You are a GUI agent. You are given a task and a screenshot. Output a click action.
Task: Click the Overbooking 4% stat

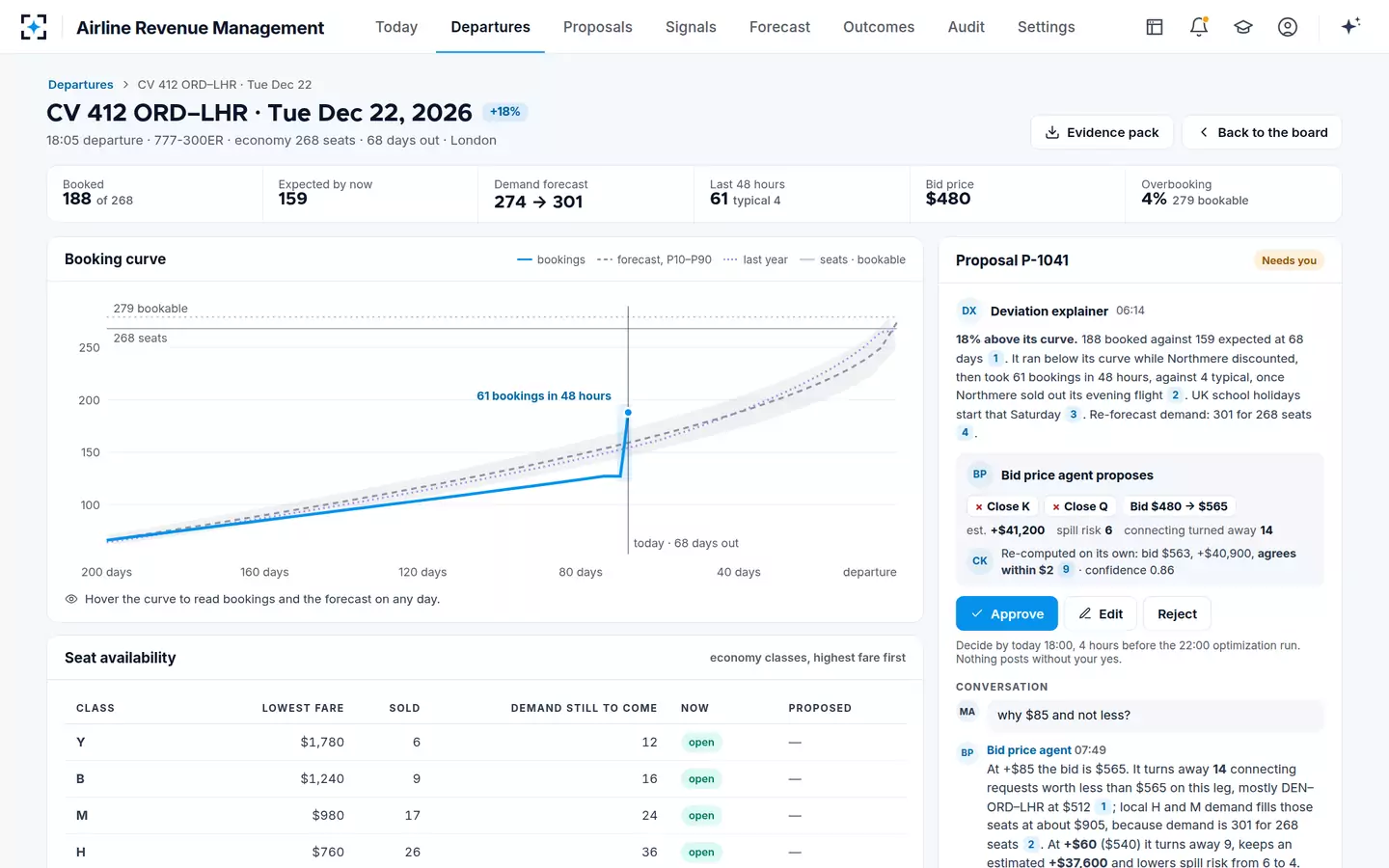[x=1234, y=194]
